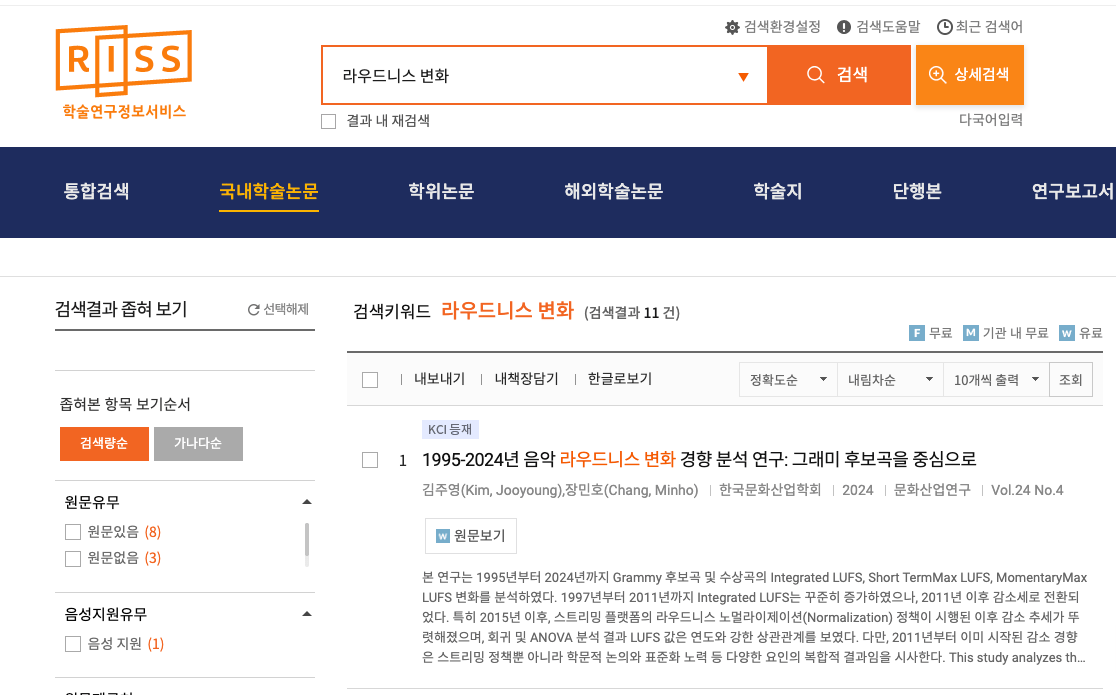Collapse the 원문유무 filter section
The width and height of the screenshot is (1116, 695).
point(306,502)
